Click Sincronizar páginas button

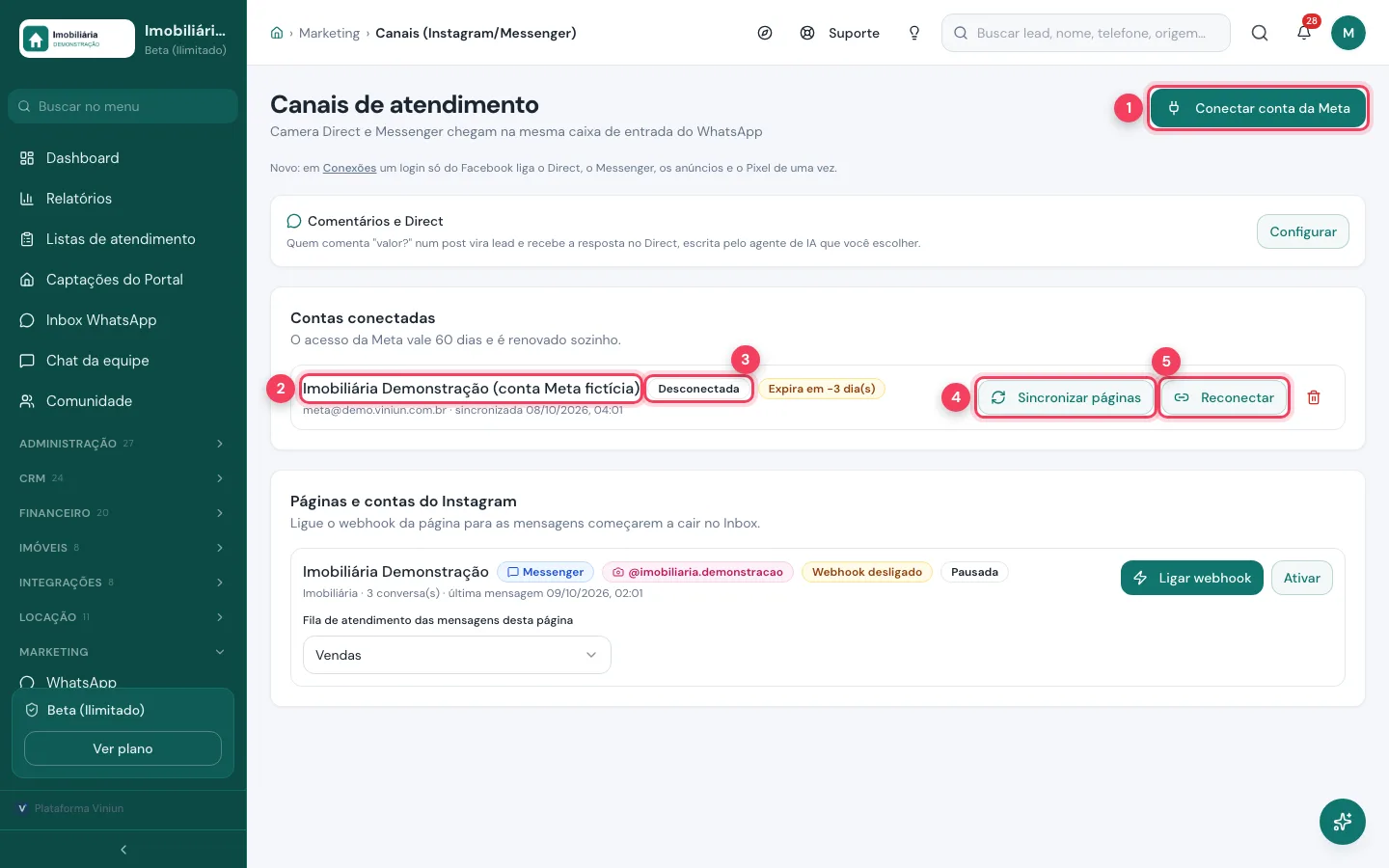click(x=1066, y=397)
